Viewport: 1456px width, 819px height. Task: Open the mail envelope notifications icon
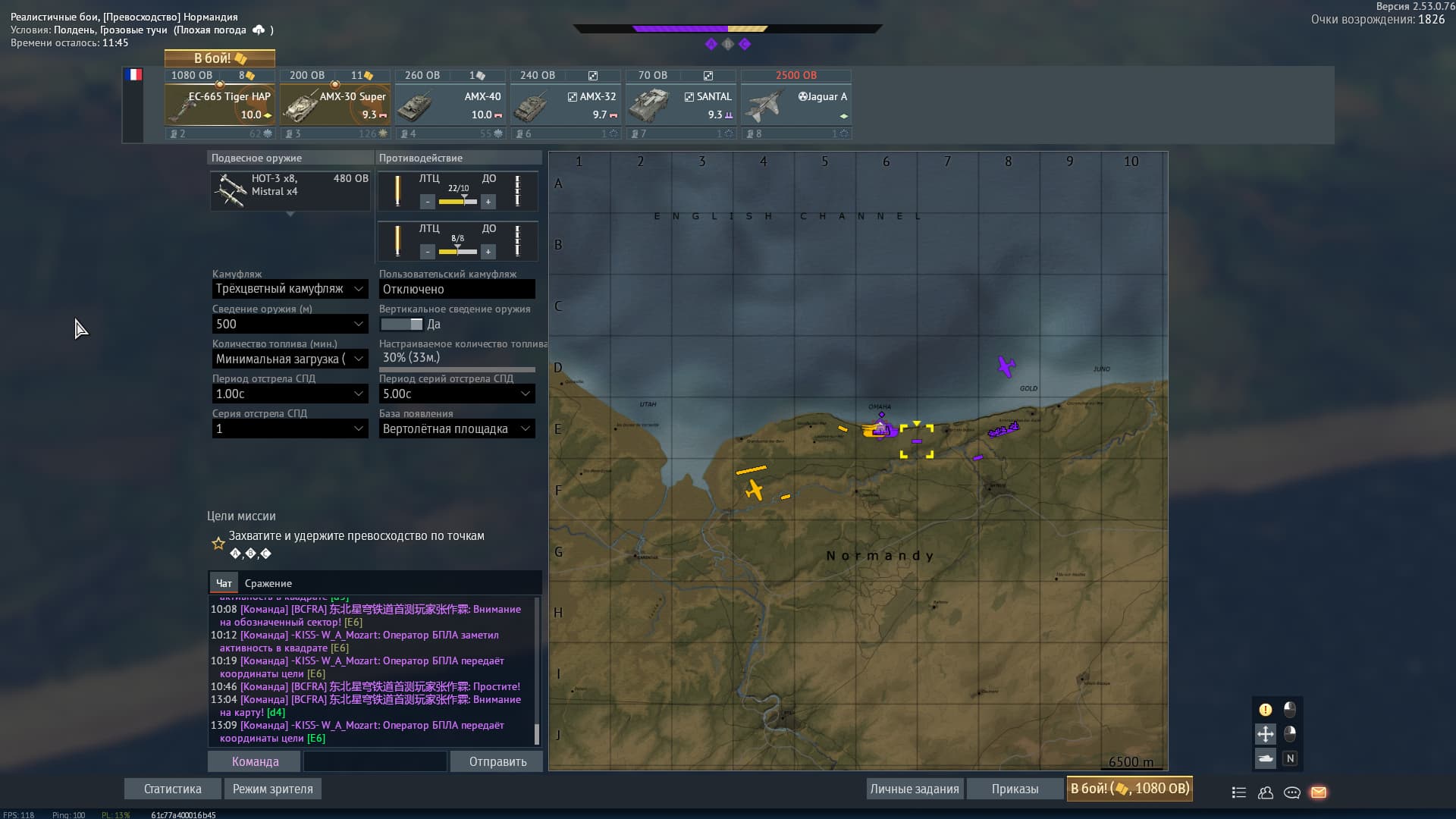[x=1318, y=792]
